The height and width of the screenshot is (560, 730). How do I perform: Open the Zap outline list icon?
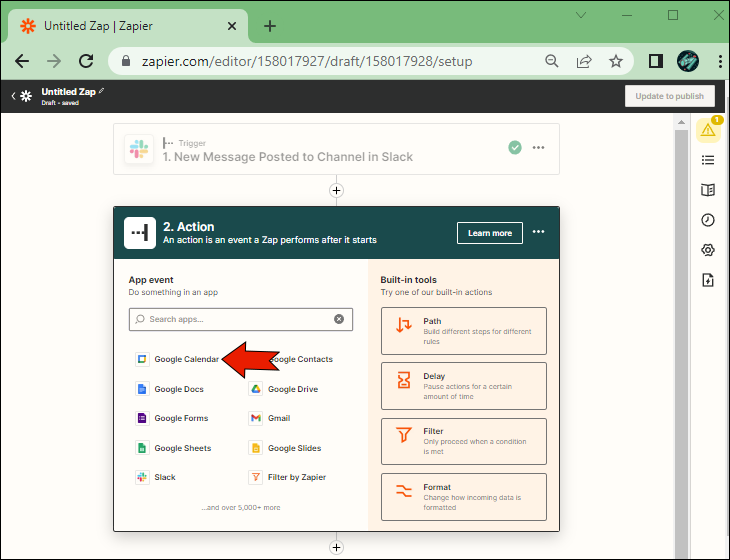(708, 160)
